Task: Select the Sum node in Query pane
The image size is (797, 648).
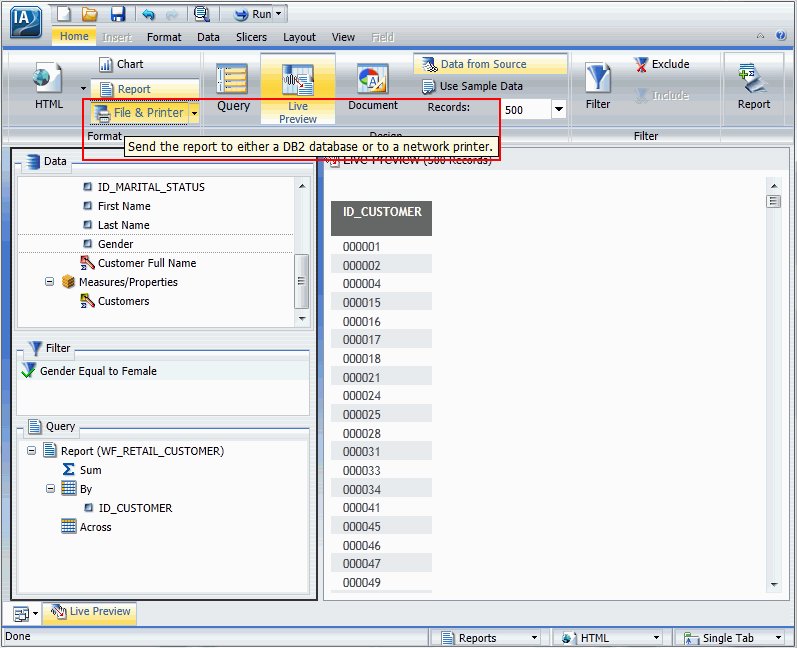Action: pyautogui.click(x=90, y=470)
